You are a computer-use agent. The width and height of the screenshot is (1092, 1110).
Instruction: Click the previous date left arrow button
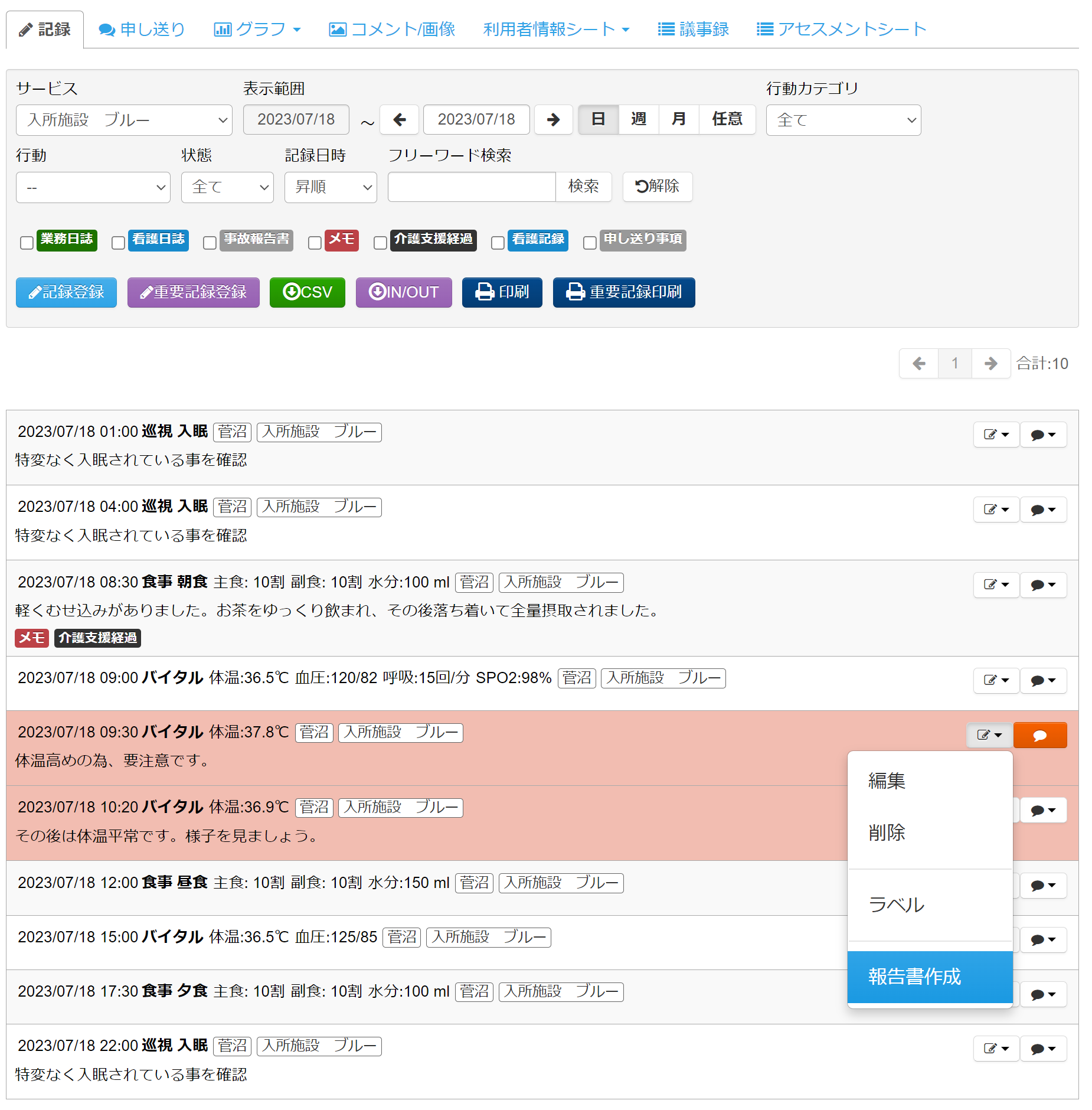[399, 120]
